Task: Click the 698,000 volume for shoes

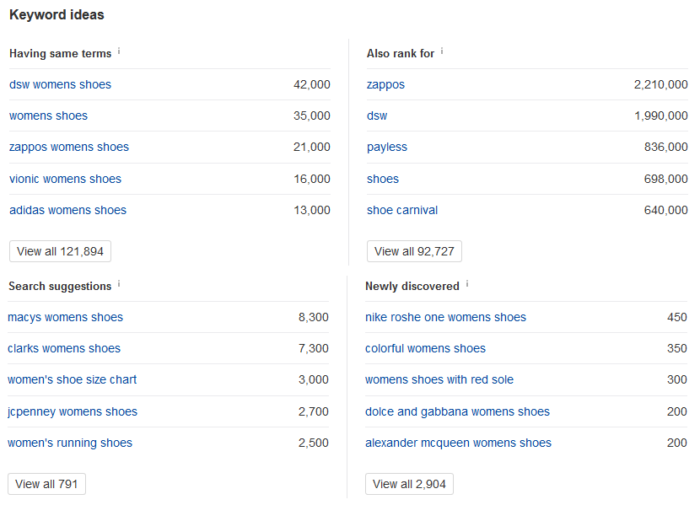Action: [x=666, y=179]
